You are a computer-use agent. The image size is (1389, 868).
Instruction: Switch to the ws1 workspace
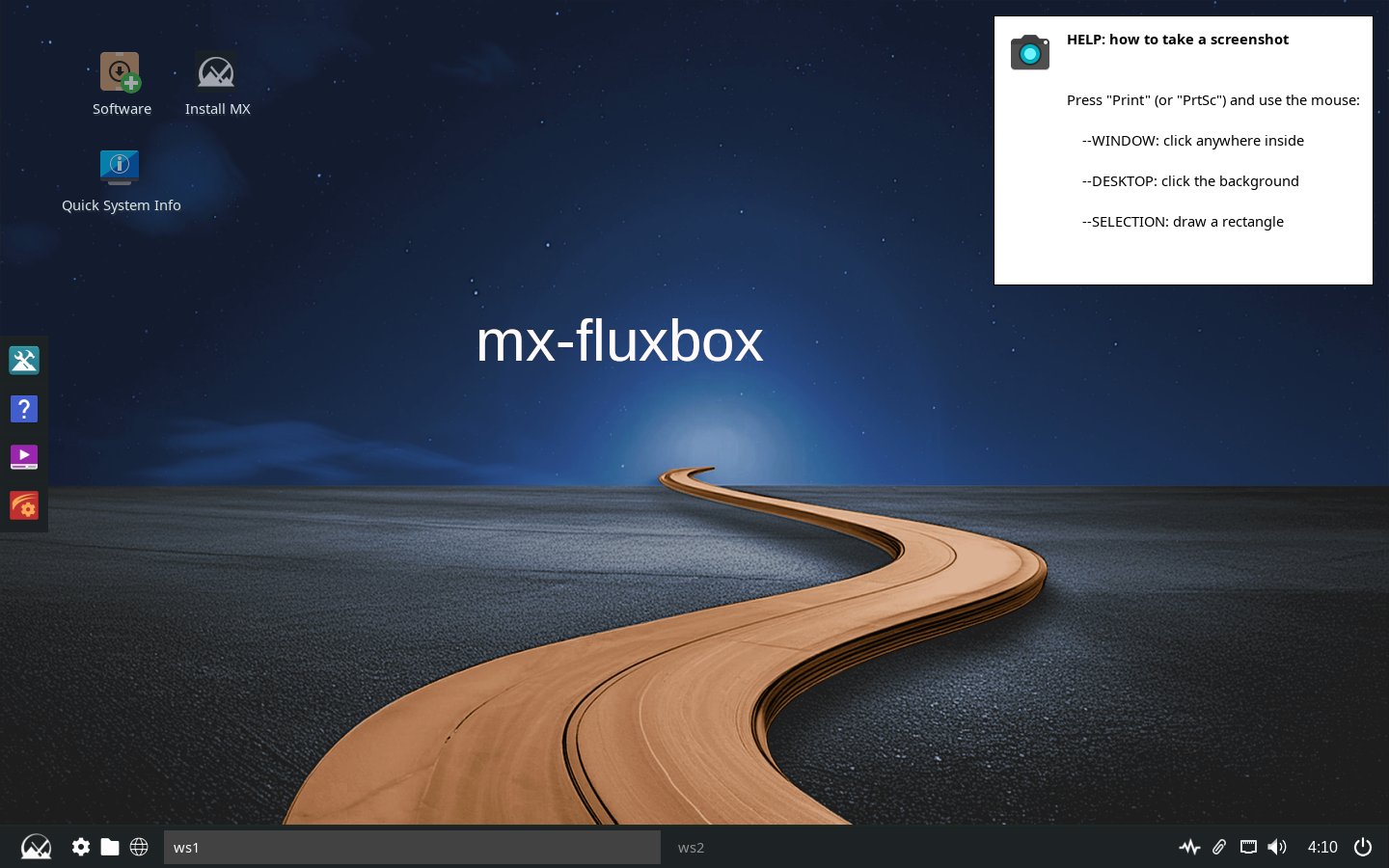412,848
